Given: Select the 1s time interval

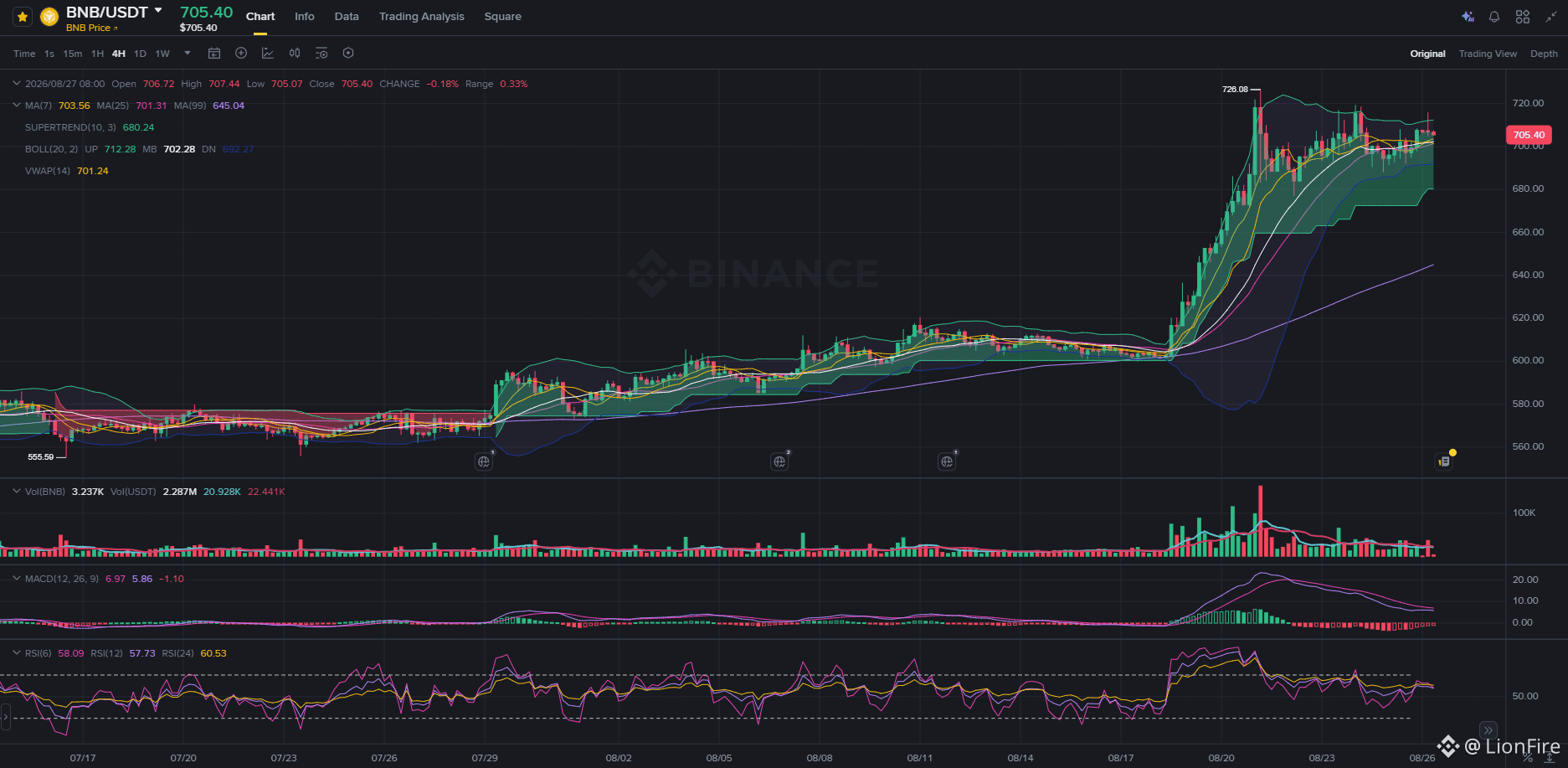Looking at the screenshot, I should (x=49, y=54).
